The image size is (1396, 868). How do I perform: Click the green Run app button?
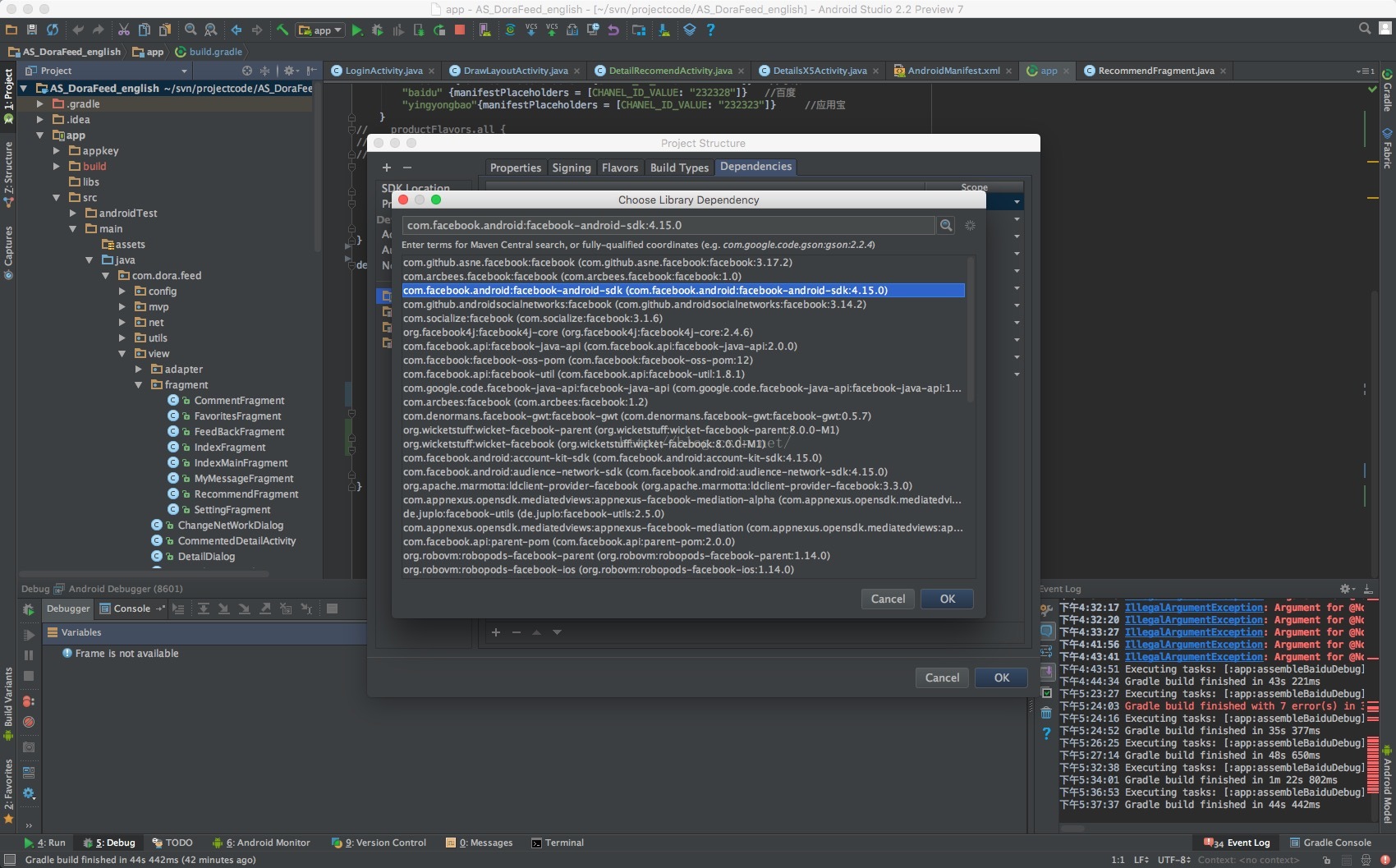point(357,30)
